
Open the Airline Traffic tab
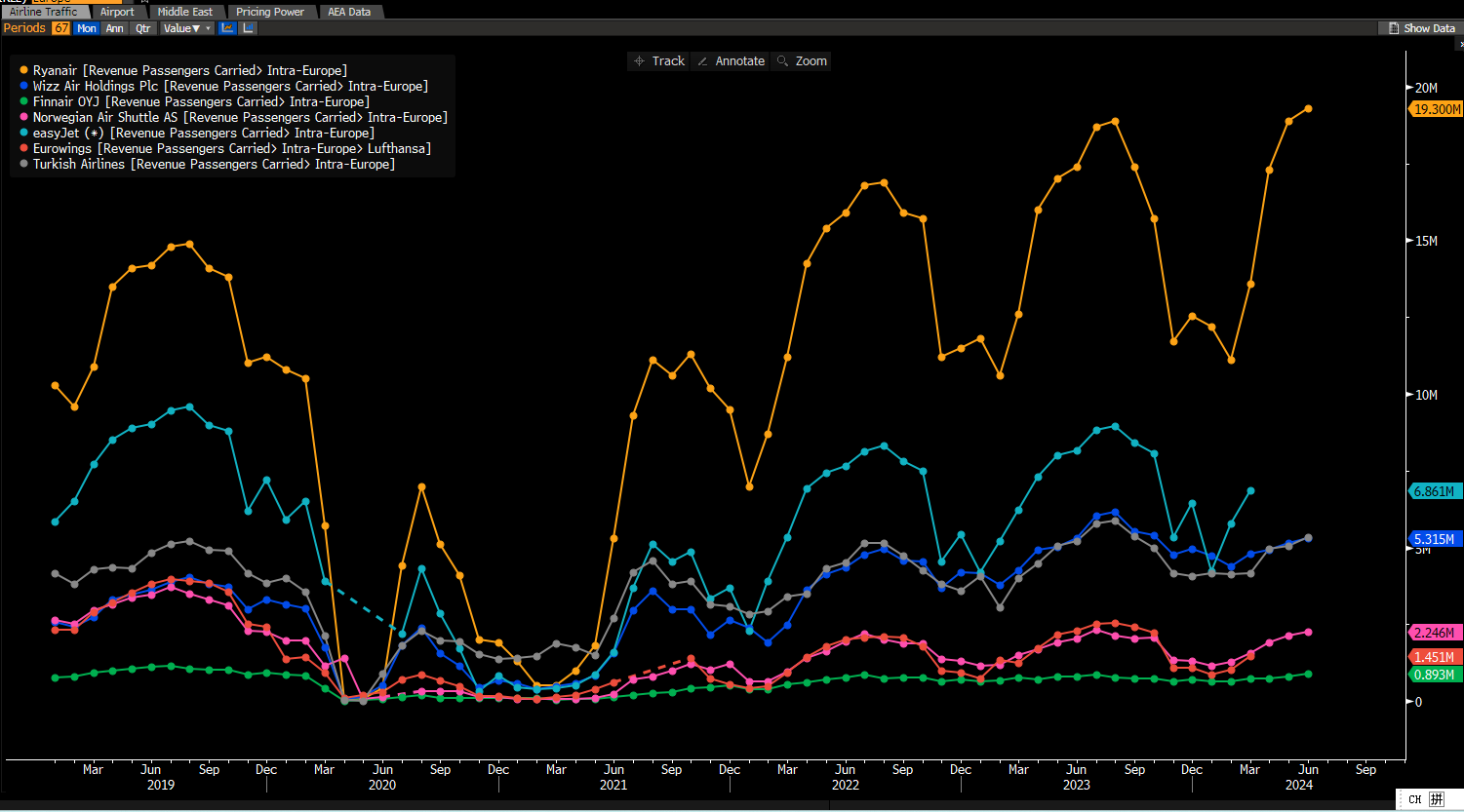[44, 12]
